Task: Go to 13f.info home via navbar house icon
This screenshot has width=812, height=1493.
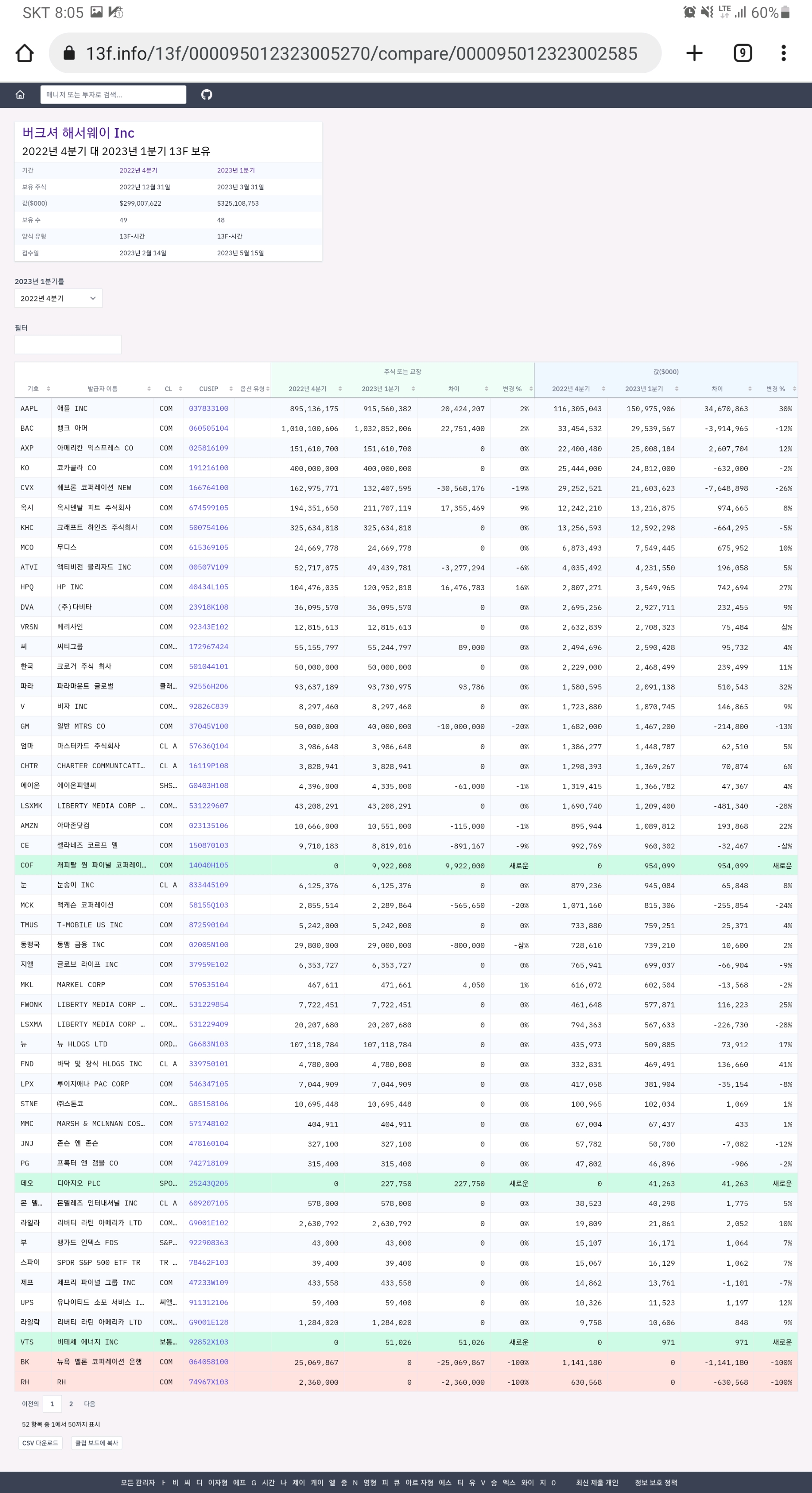Action: point(20,94)
